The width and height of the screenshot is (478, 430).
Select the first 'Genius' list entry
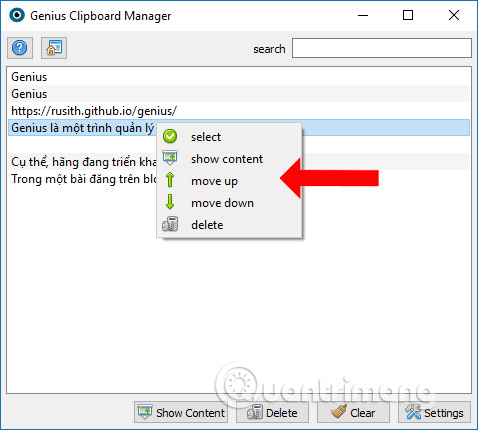point(239,77)
